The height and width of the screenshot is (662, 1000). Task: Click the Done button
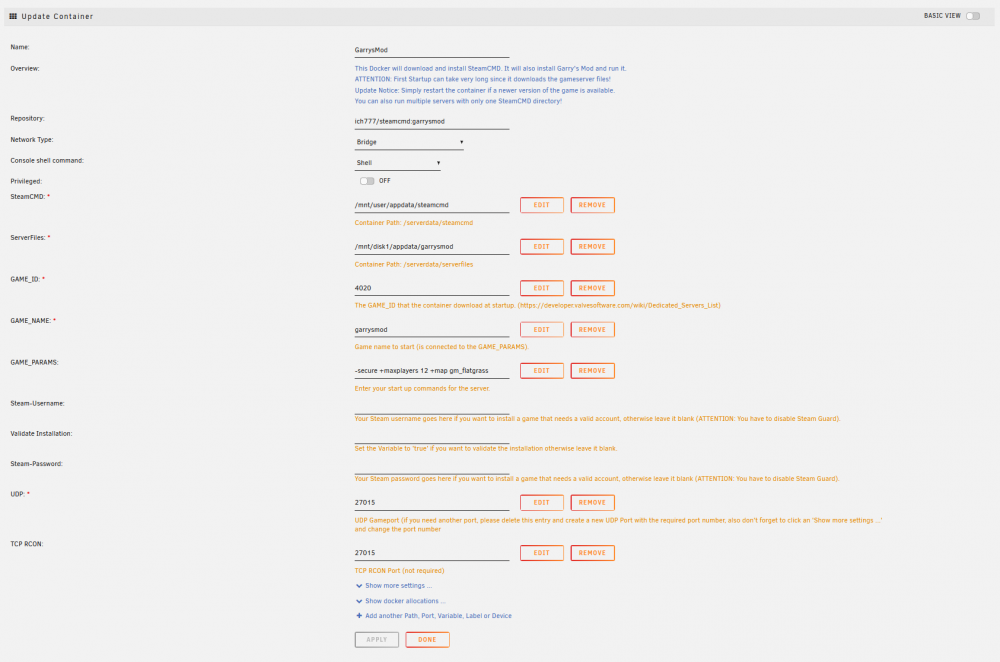click(x=427, y=640)
